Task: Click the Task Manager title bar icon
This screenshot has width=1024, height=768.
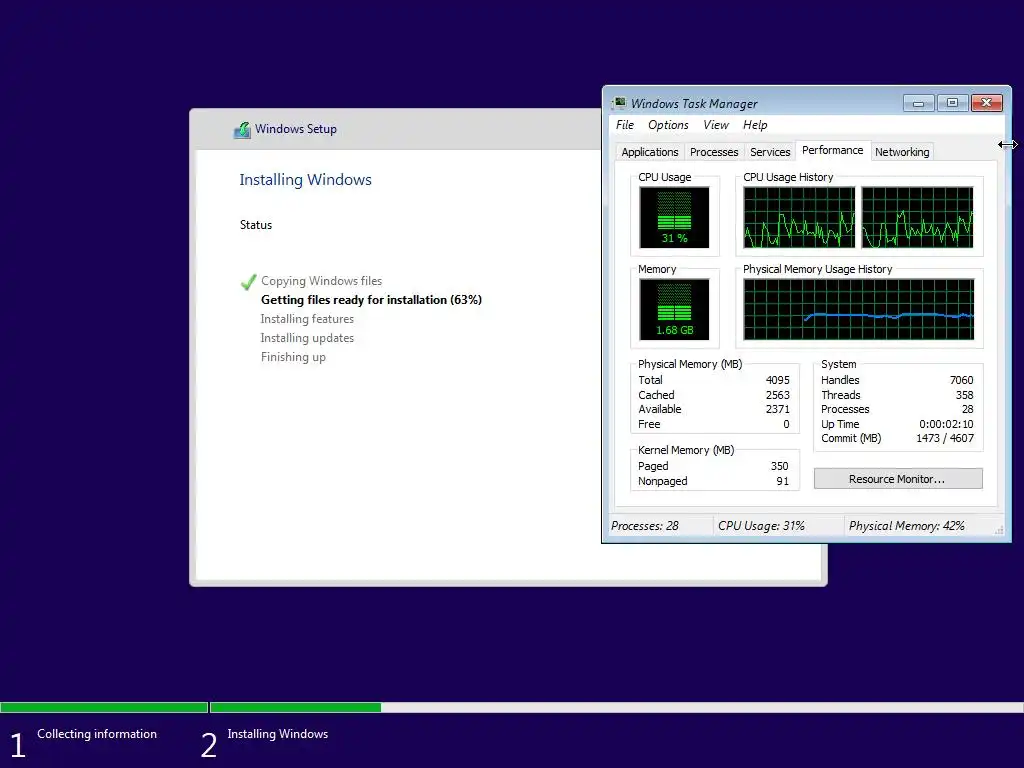Action: coord(619,103)
